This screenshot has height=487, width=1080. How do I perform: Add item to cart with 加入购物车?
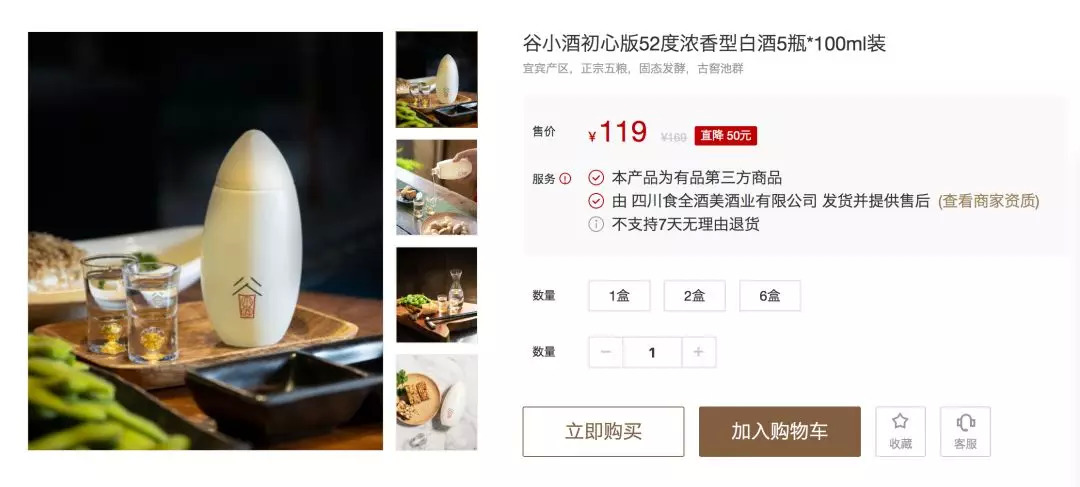[x=780, y=432]
